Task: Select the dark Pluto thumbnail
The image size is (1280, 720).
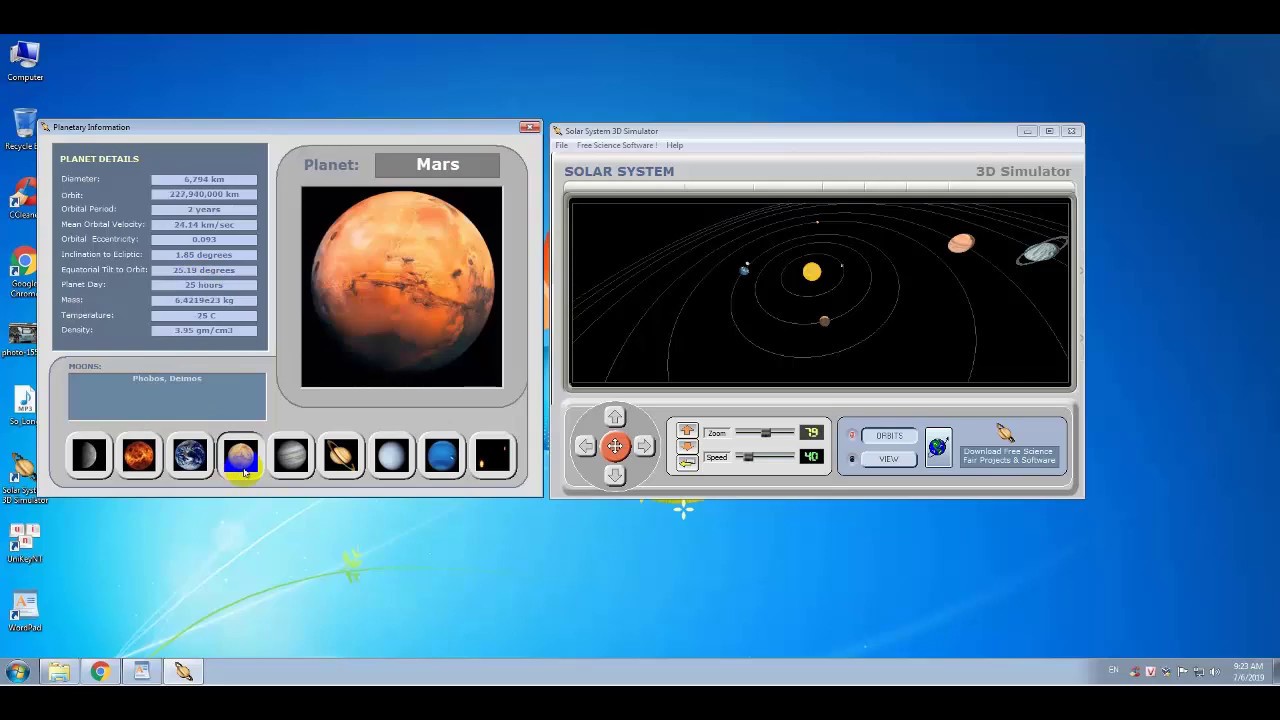Action: pyautogui.click(x=493, y=456)
